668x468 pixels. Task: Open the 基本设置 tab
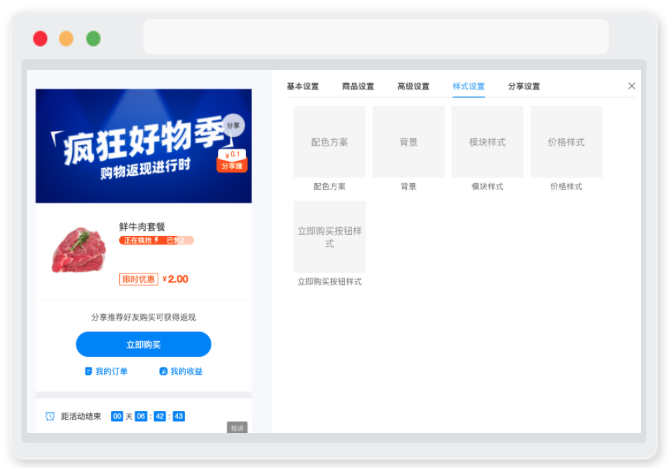tap(302, 86)
